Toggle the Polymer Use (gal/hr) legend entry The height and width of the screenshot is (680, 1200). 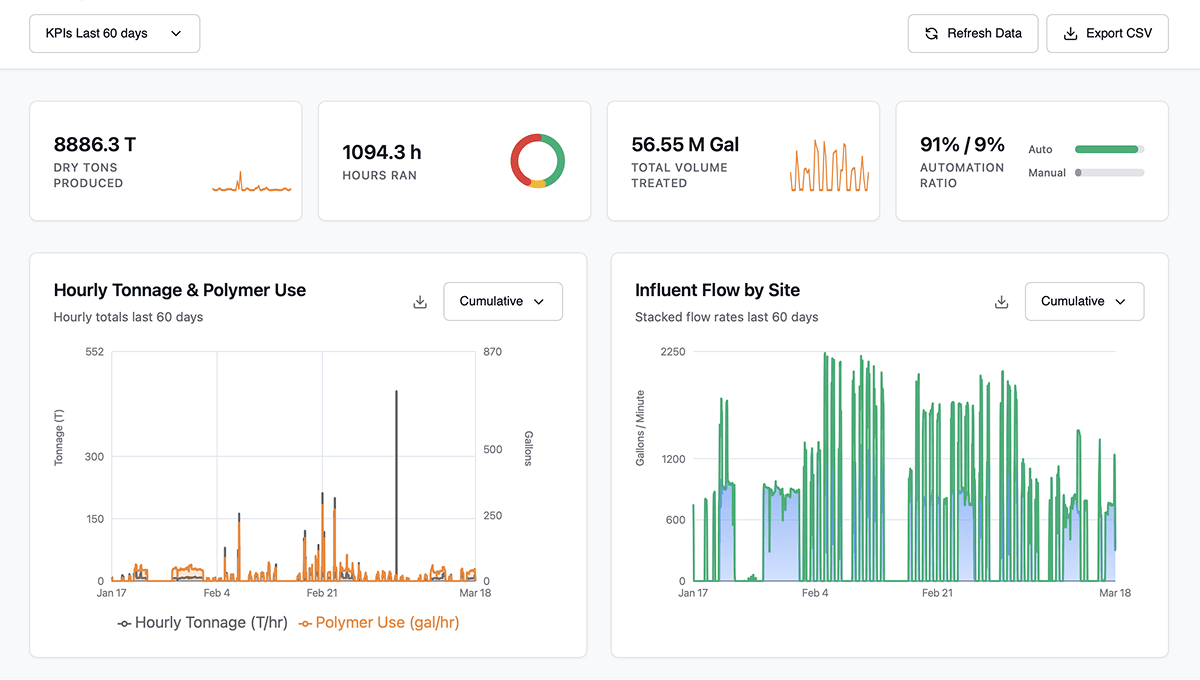coord(379,622)
